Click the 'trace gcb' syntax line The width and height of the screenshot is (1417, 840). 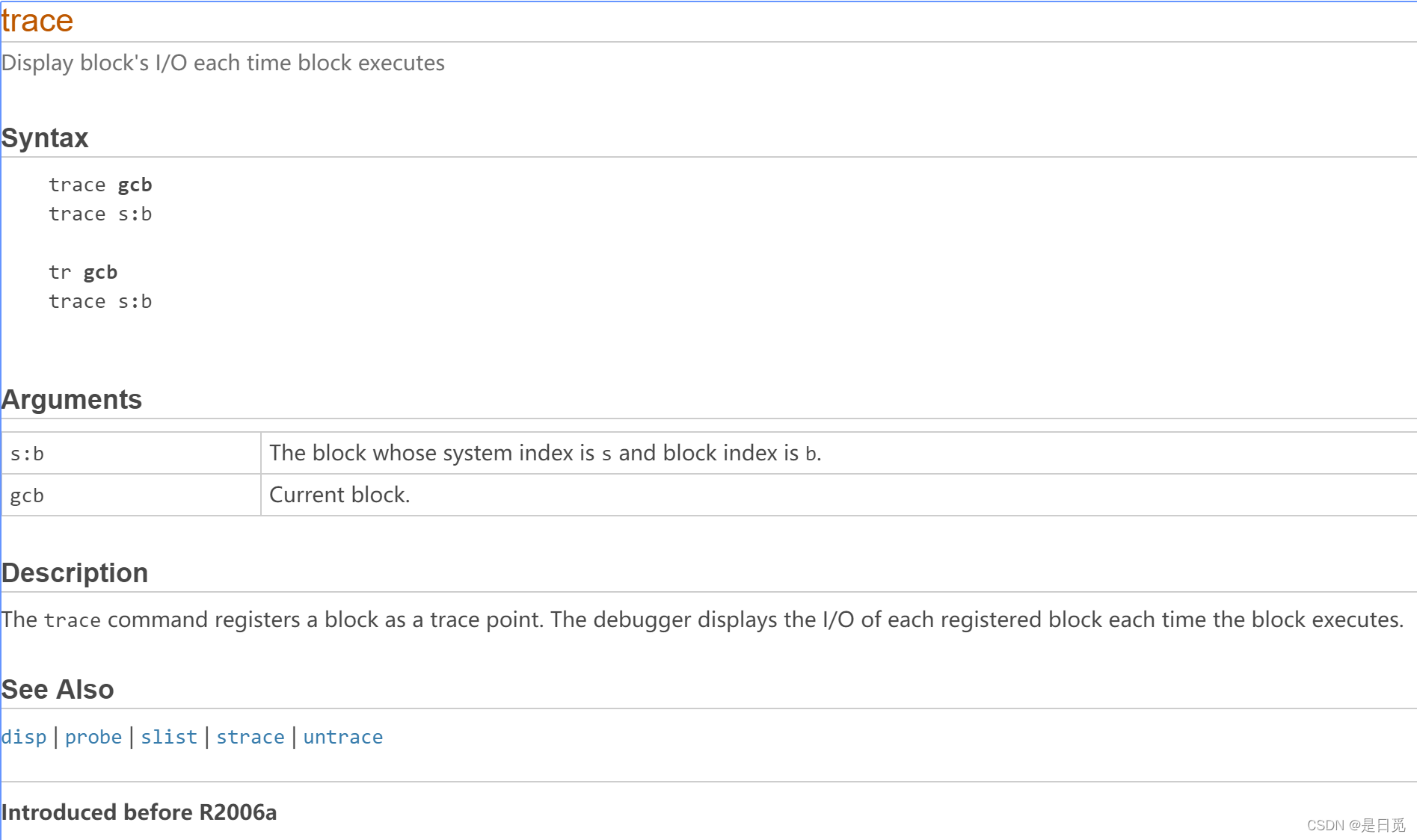click(x=100, y=185)
